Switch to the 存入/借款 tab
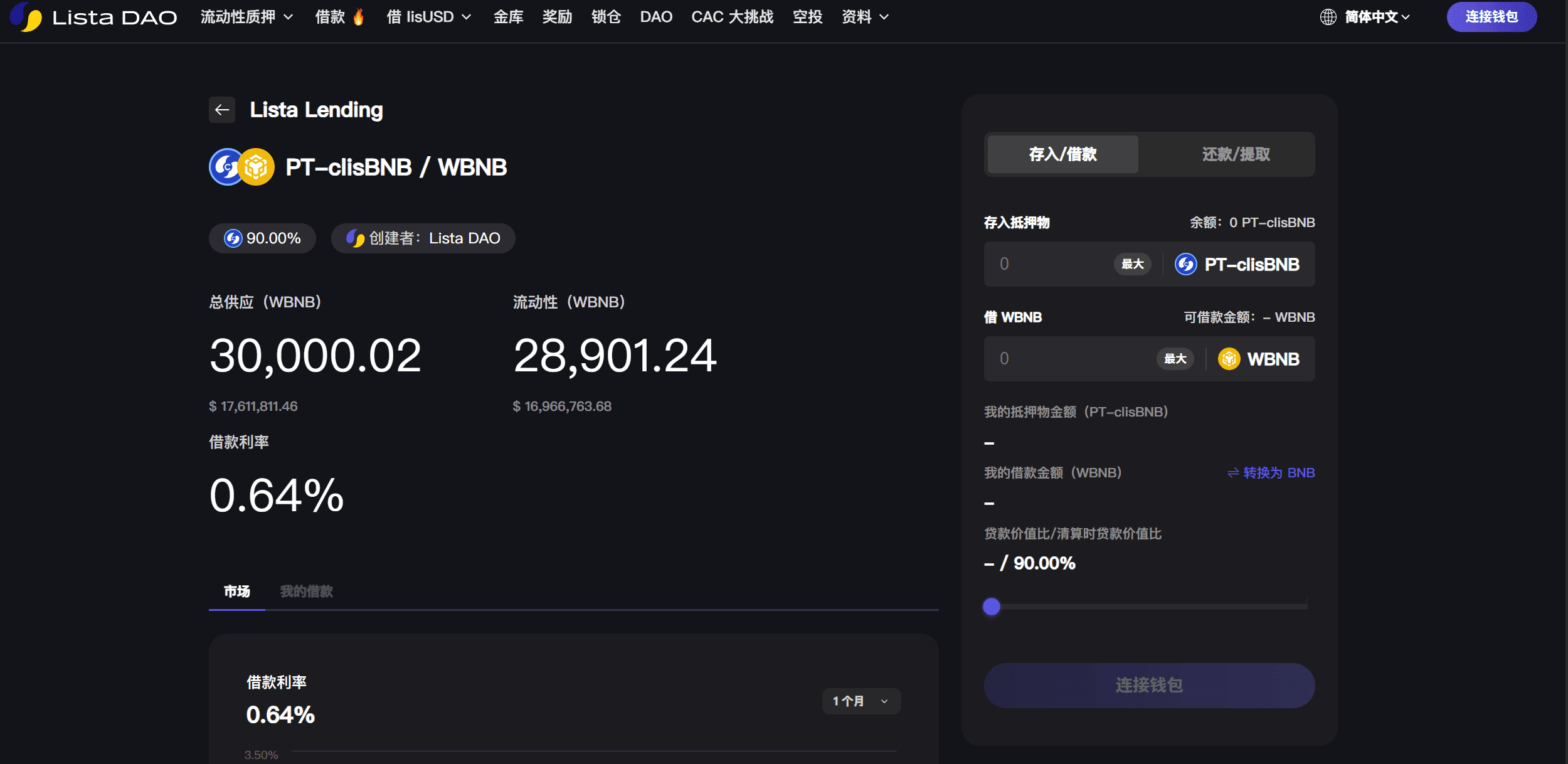This screenshot has height=764, width=1568. point(1062,154)
